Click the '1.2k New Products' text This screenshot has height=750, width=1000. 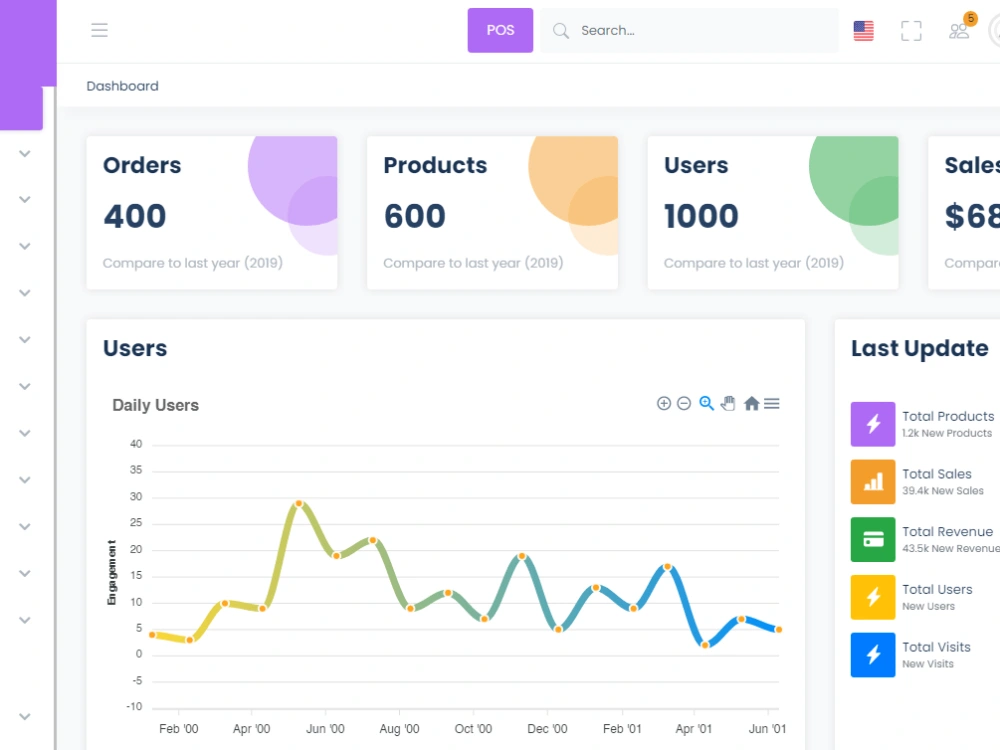pyautogui.click(x=947, y=433)
